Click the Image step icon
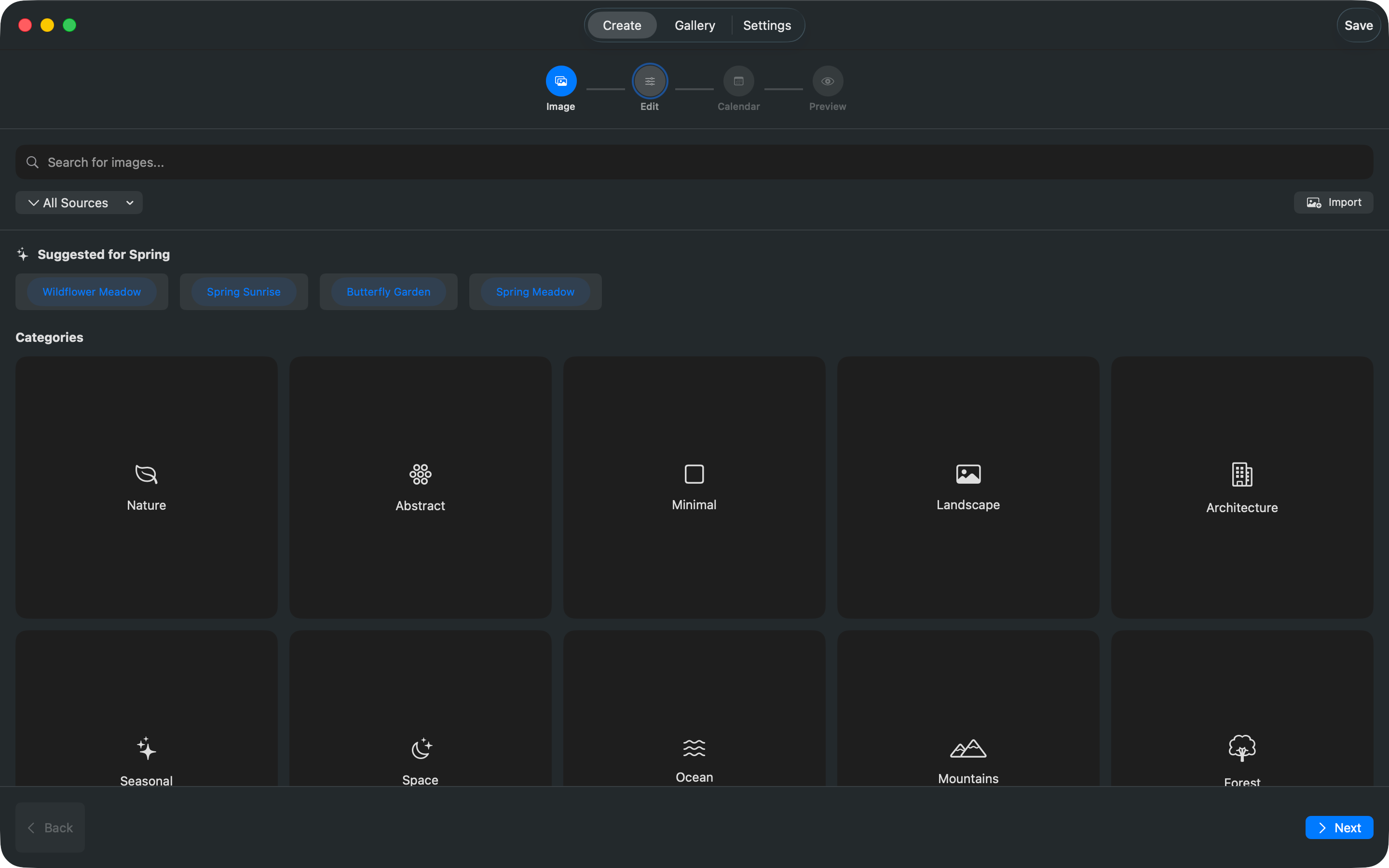 (561, 81)
